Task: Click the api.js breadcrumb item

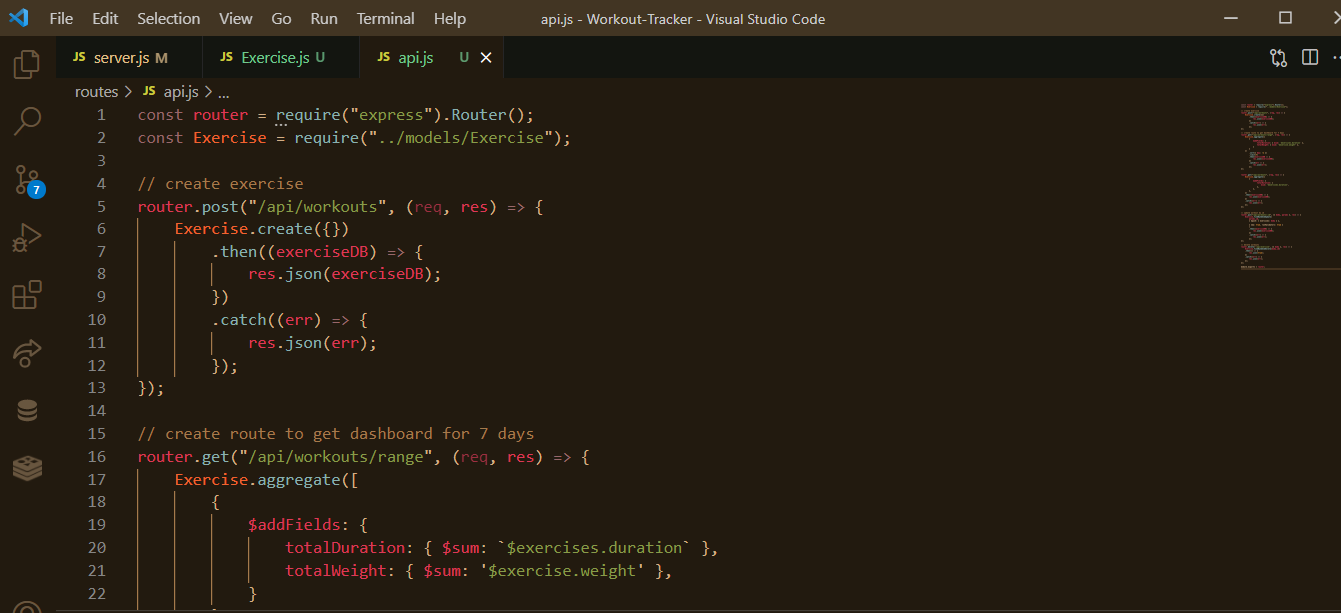Action: coord(170,92)
